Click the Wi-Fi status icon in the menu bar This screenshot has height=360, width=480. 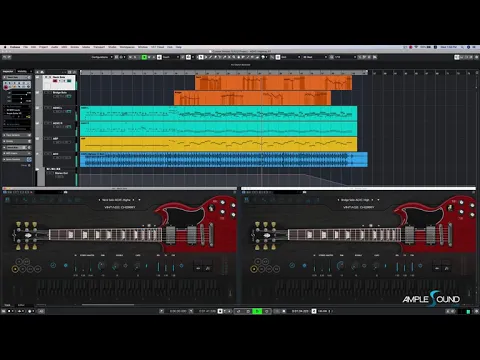click(x=416, y=47)
